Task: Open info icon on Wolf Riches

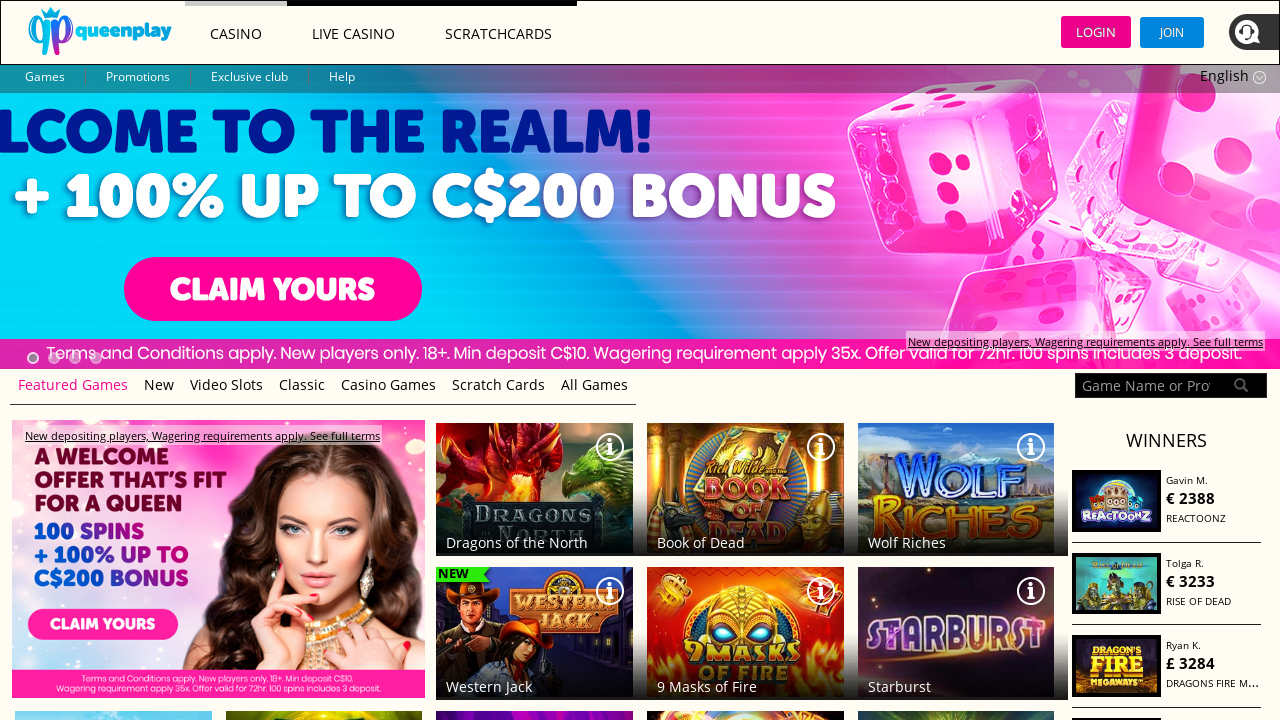Action: point(1031,447)
